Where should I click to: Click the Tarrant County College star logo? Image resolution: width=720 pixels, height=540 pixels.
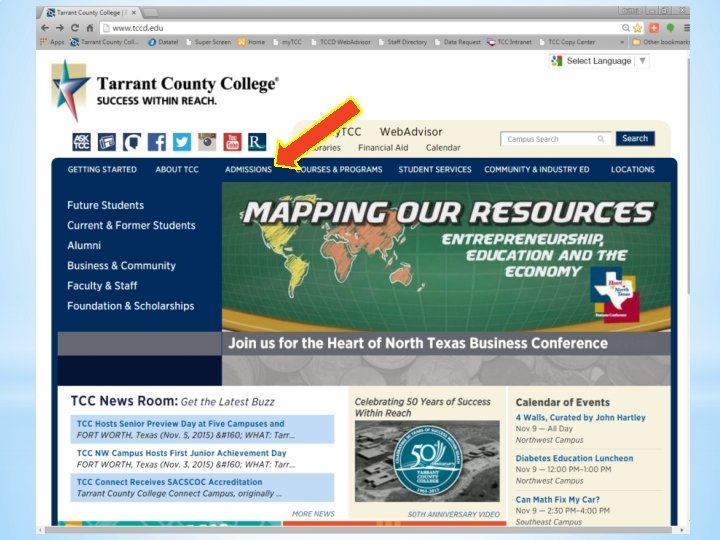point(70,91)
